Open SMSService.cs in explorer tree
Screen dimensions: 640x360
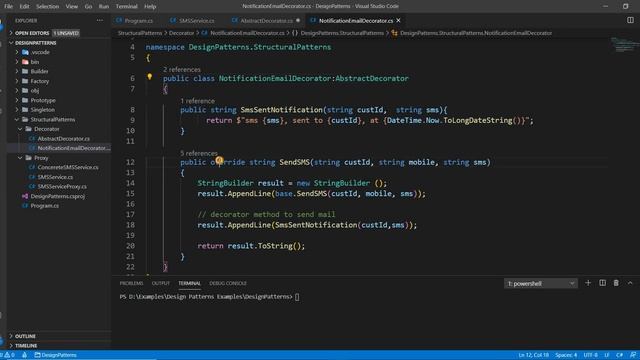(x=55, y=177)
